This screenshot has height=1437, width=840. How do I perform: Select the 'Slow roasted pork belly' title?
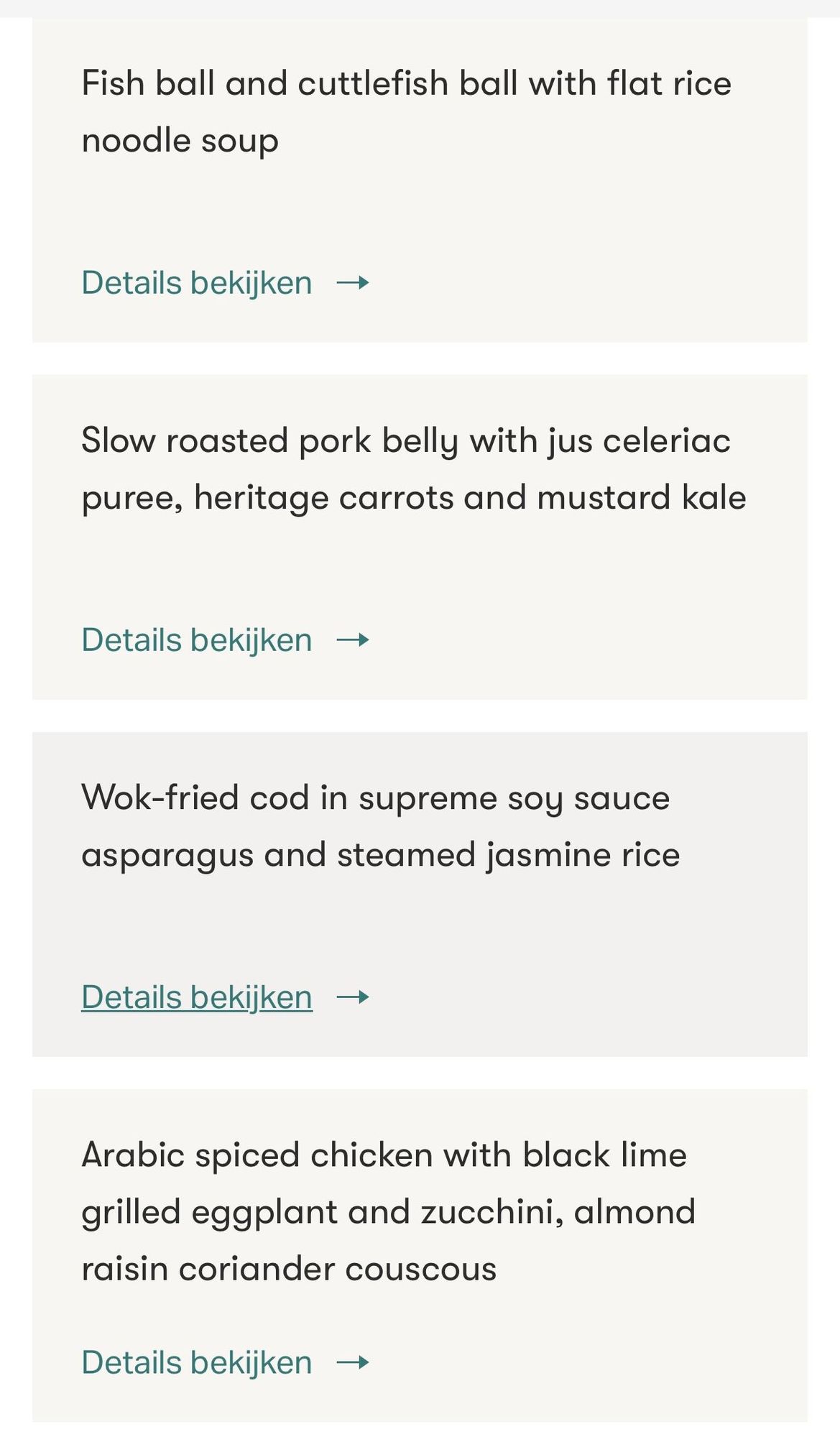(x=405, y=440)
